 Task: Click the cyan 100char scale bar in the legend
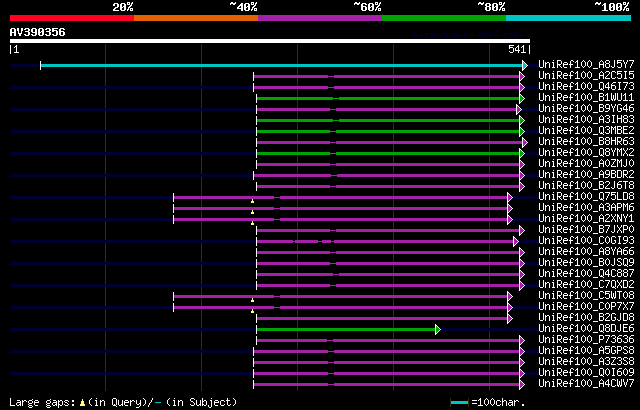pos(460,403)
